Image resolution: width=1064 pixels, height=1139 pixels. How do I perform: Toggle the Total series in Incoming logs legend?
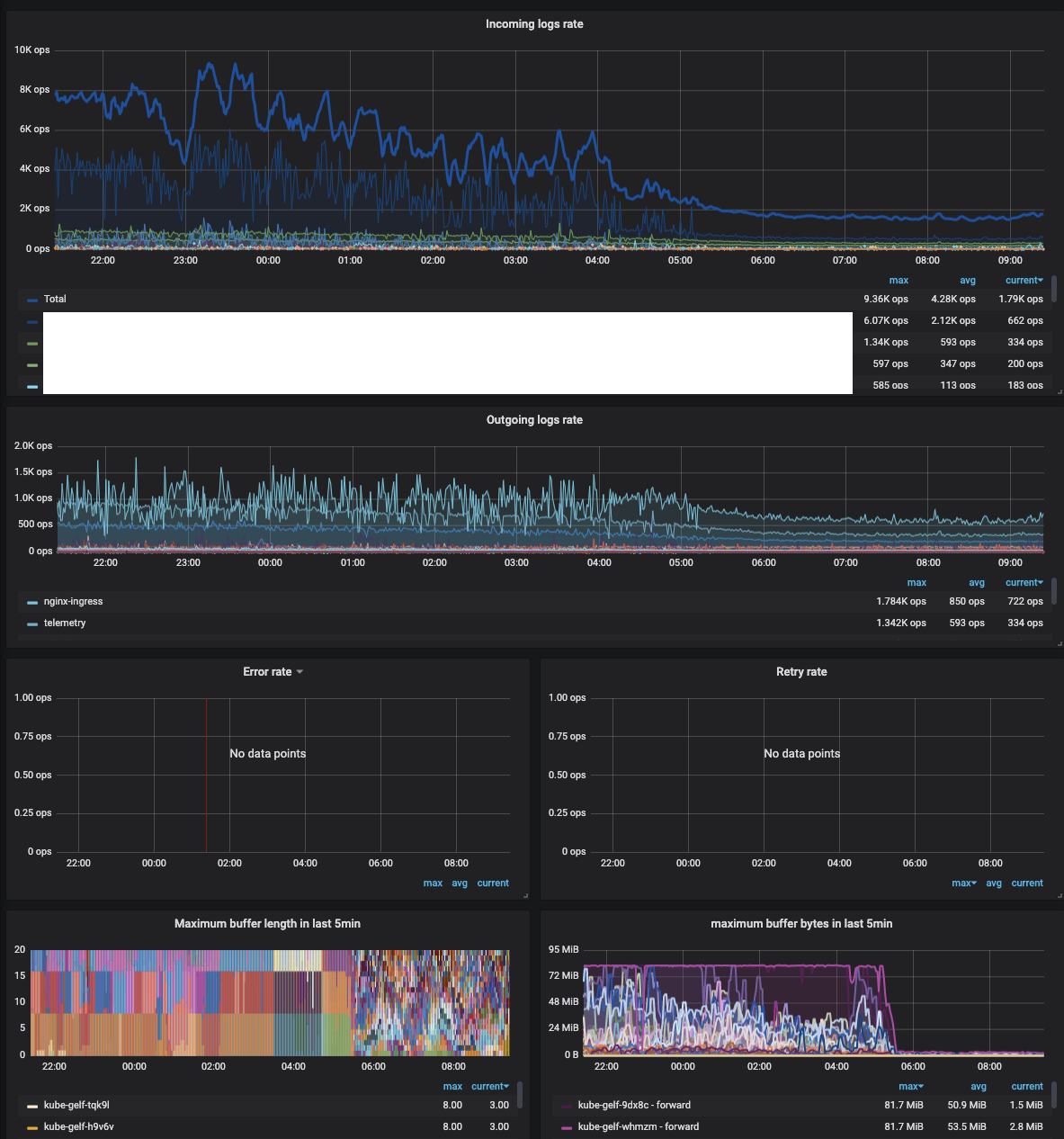[x=57, y=299]
